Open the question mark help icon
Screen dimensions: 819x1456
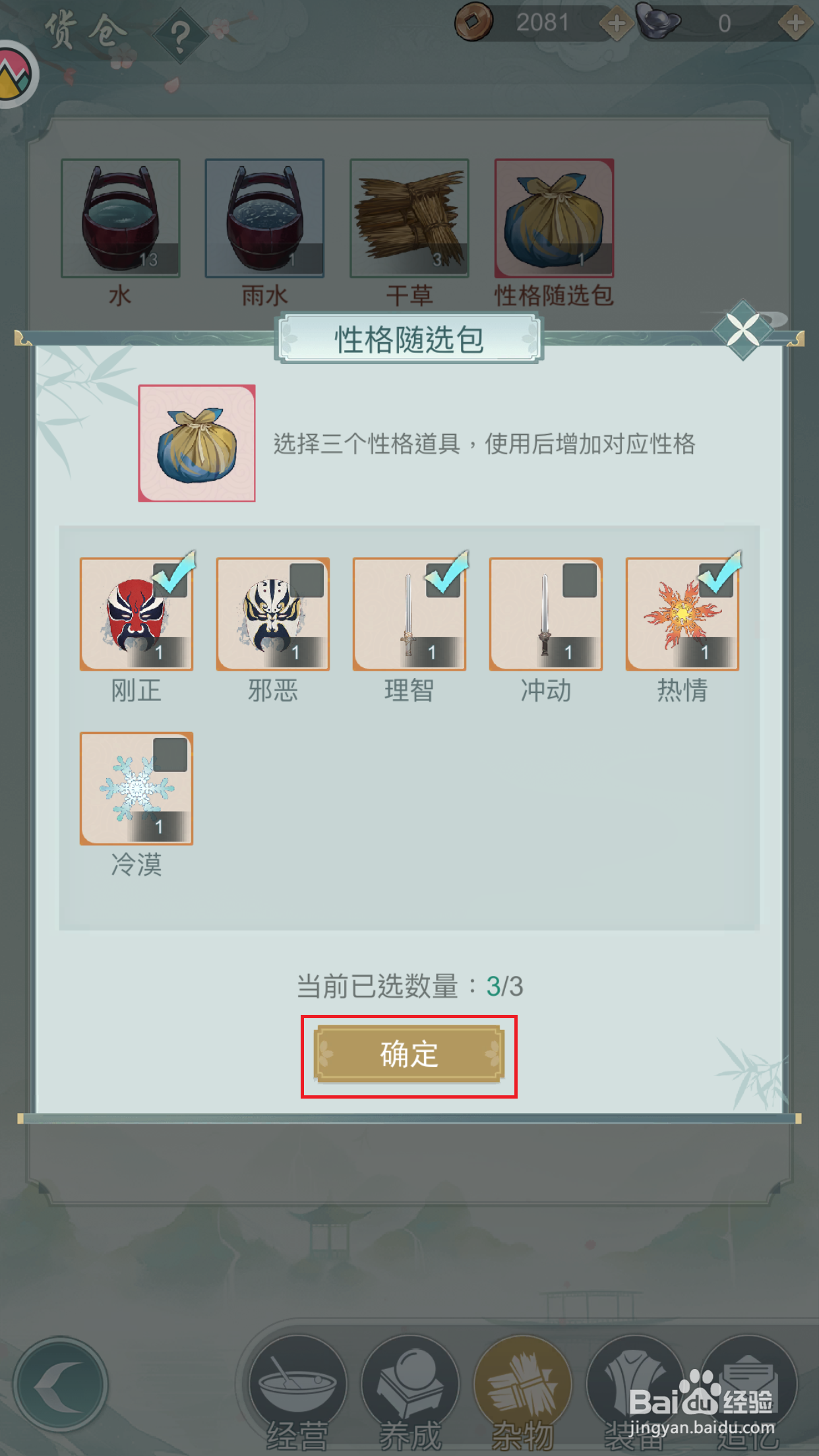[x=180, y=36]
